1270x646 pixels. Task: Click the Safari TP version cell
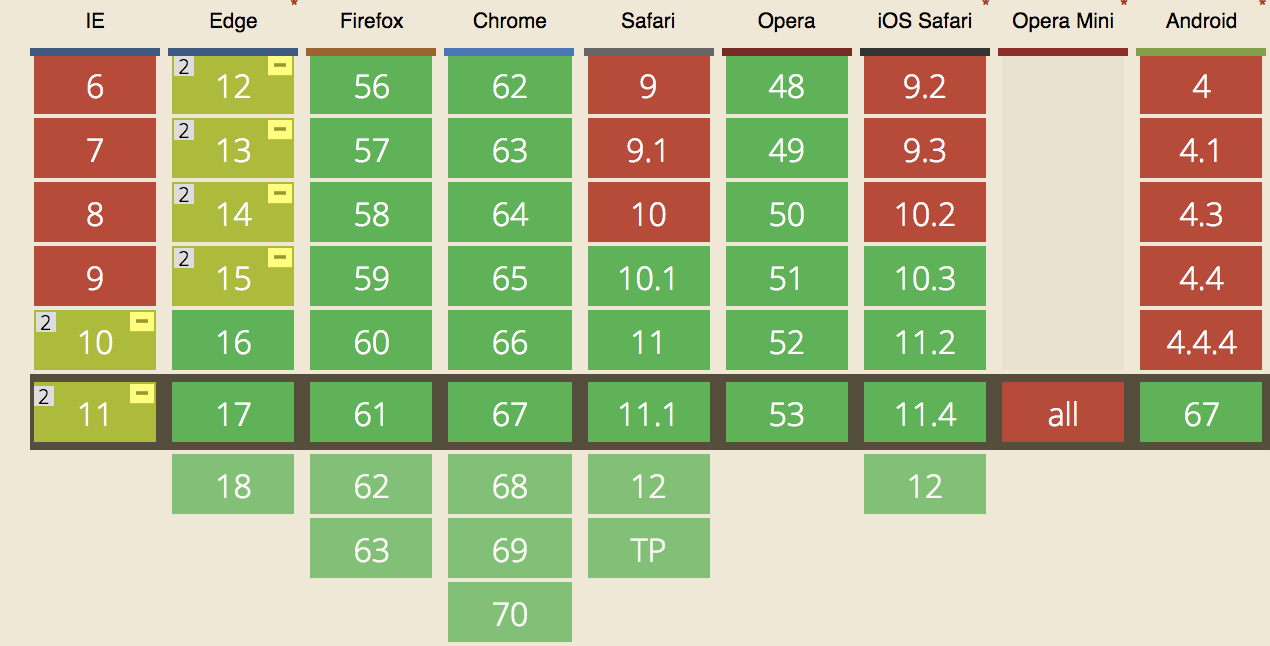click(x=648, y=549)
